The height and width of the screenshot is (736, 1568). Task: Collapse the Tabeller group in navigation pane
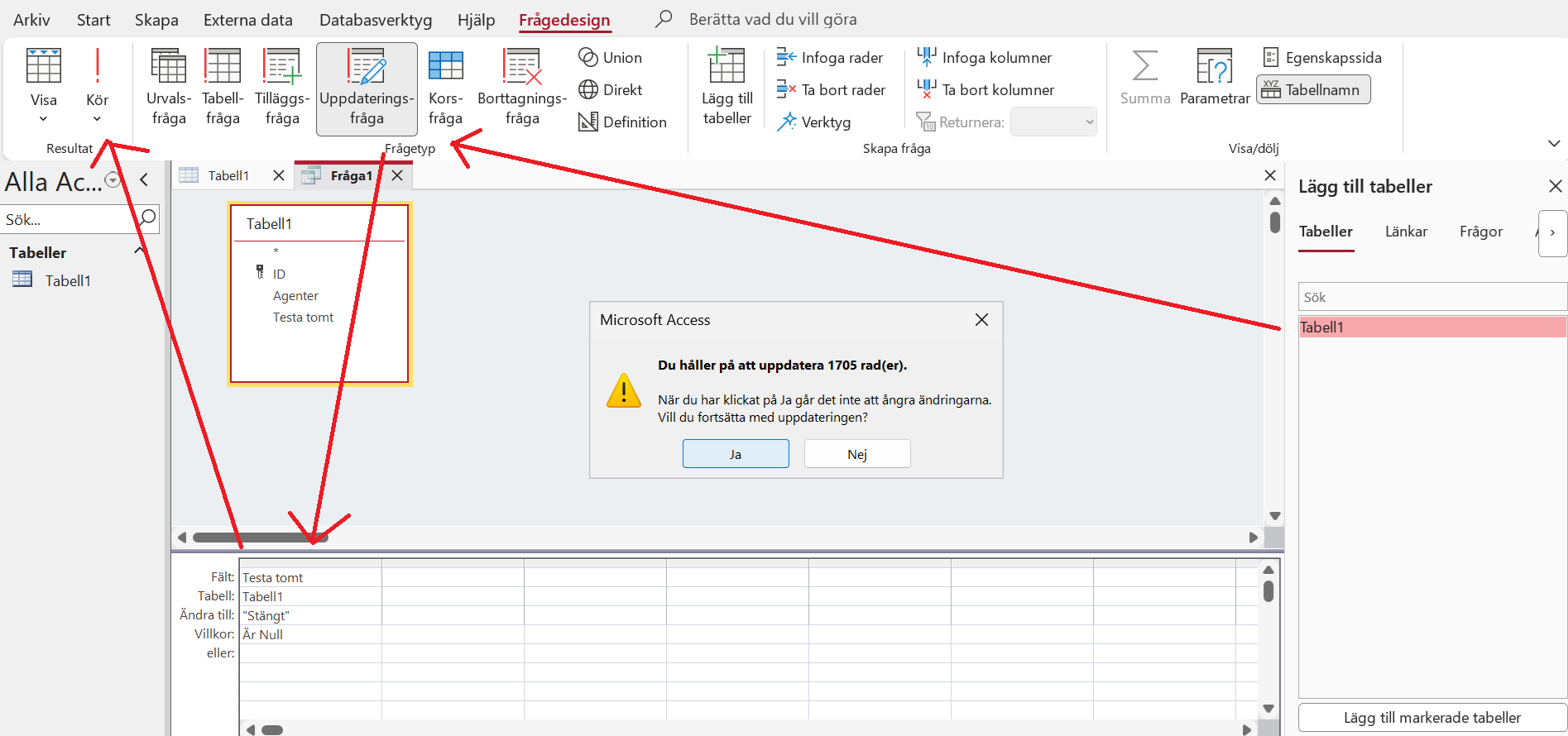tap(139, 251)
